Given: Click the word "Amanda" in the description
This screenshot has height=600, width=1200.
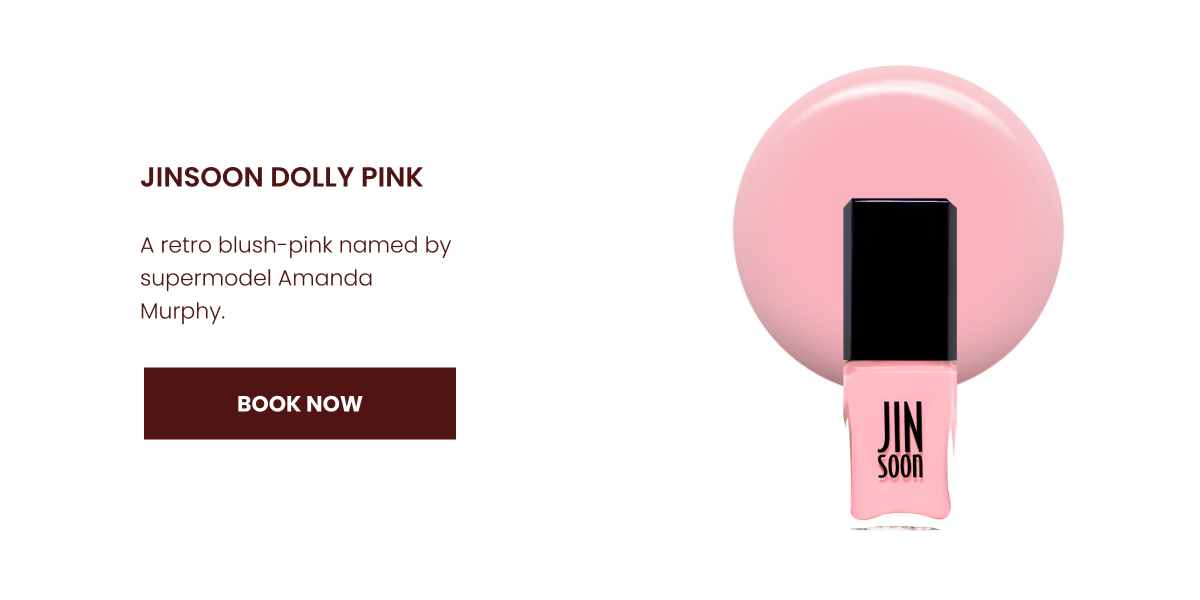Looking at the screenshot, I should point(325,278).
